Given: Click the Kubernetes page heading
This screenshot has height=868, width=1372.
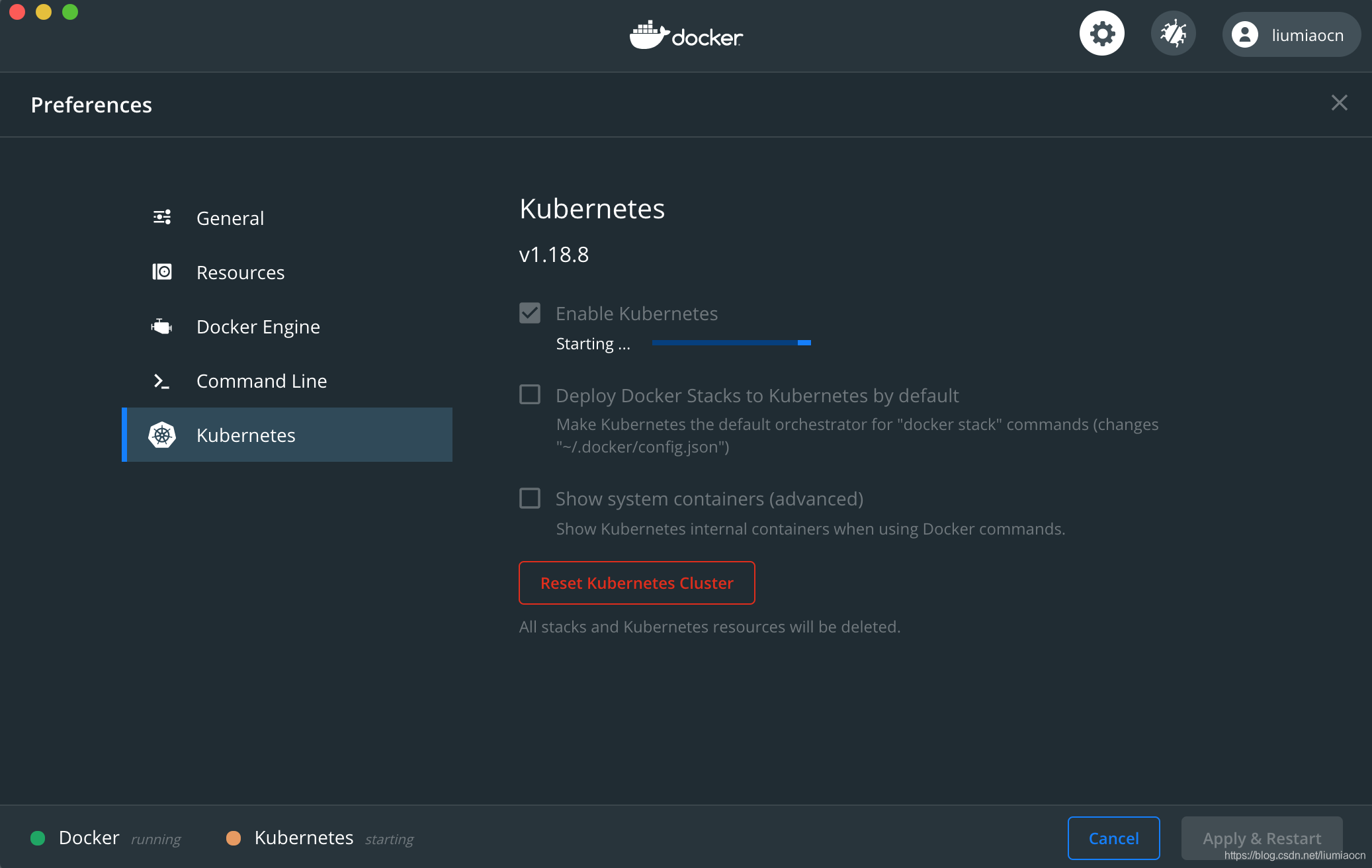Looking at the screenshot, I should (x=592, y=208).
